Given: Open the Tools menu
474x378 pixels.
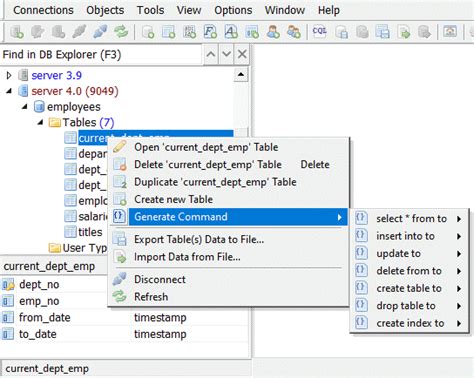Looking at the screenshot, I should coord(150,10).
